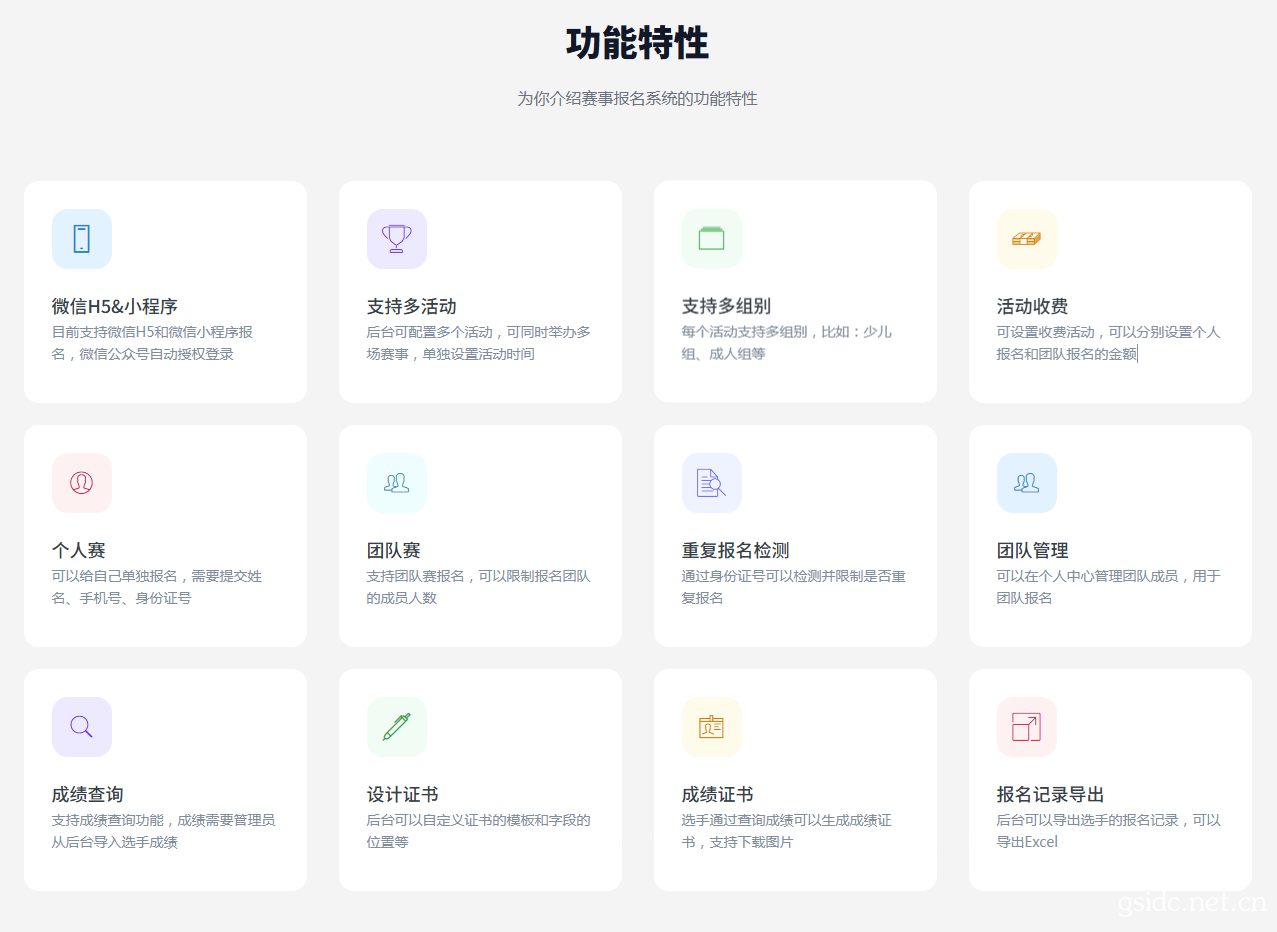Click the 个人赛 card title
This screenshot has width=1277, height=932.
(79, 550)
